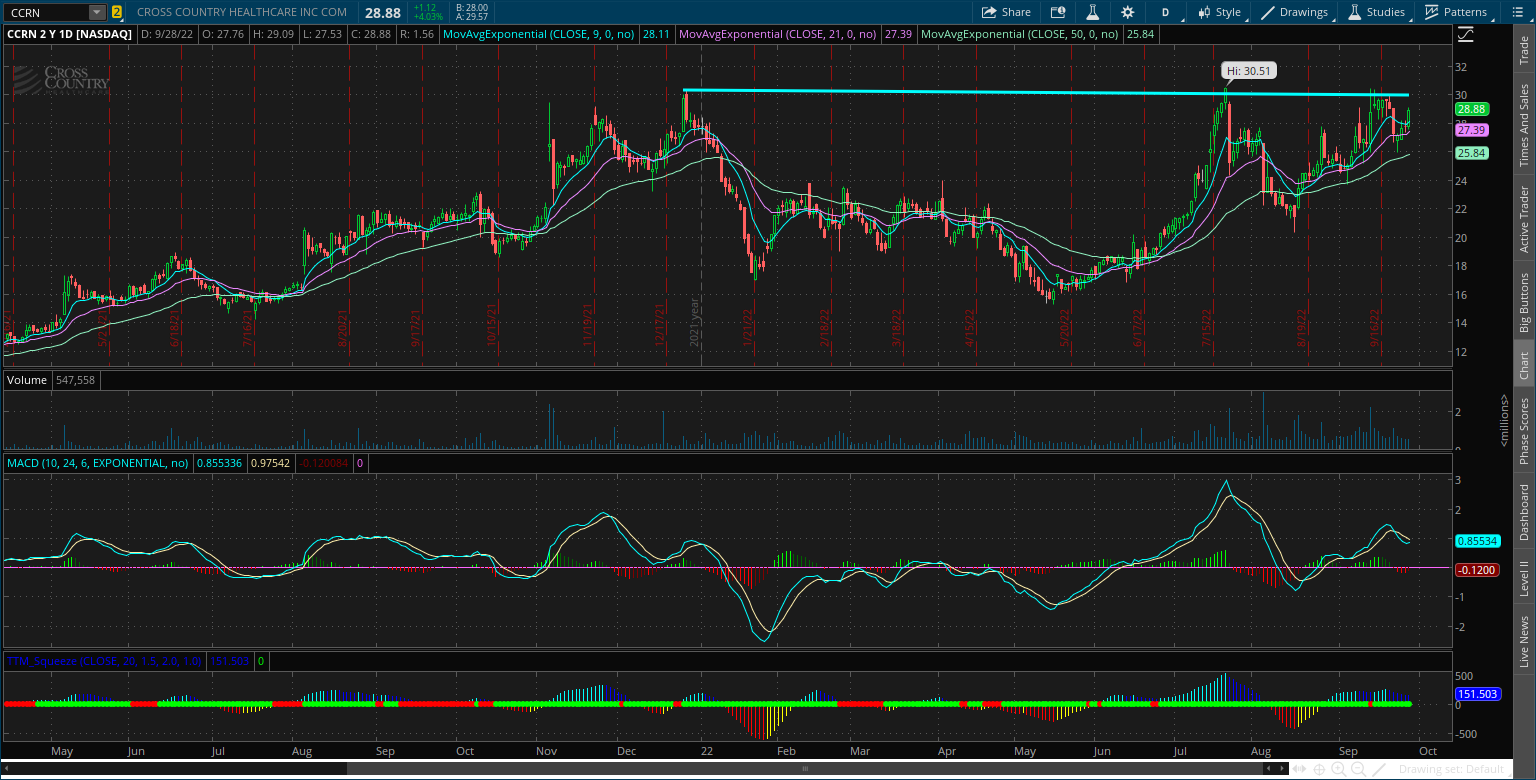Open the Big Buttons sidebar tab
1536x780 pixels.
click(x=1524, y=302)
